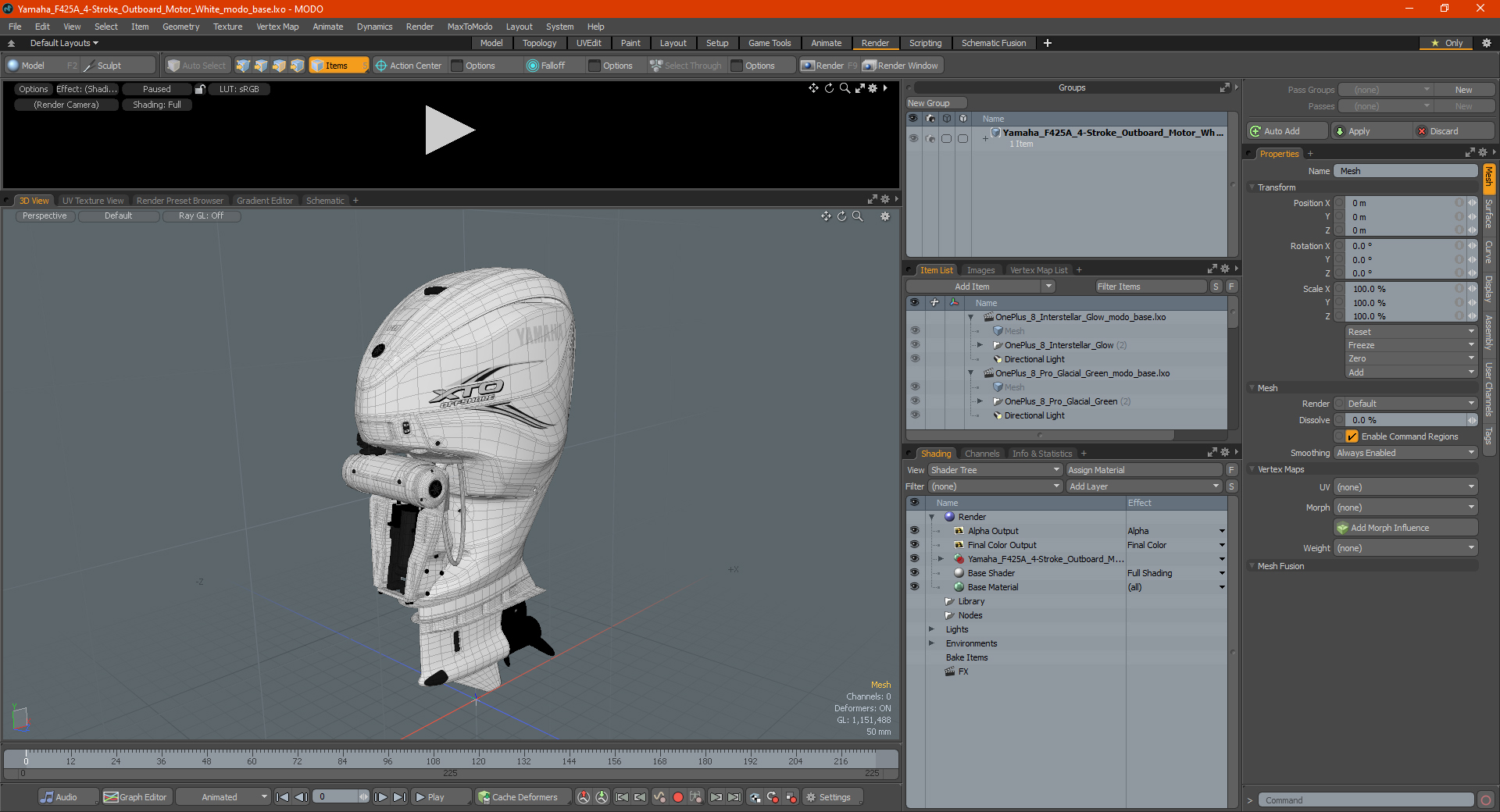The image size is (1500, 812).
Task: Open the Default Layouts dropdown
Action: 64,43
